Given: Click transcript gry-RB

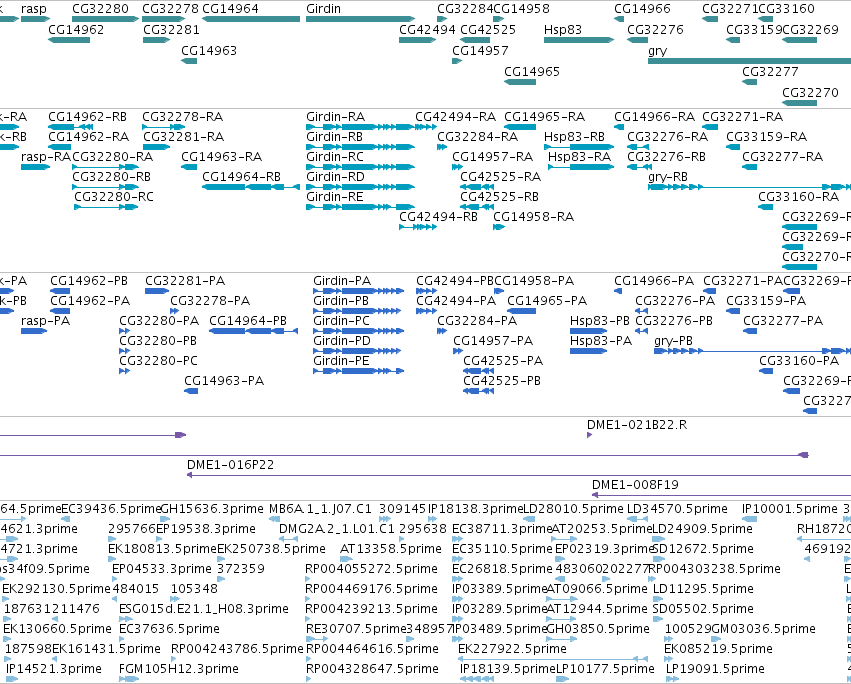Looking at the screenshot, I should (750, 187).
